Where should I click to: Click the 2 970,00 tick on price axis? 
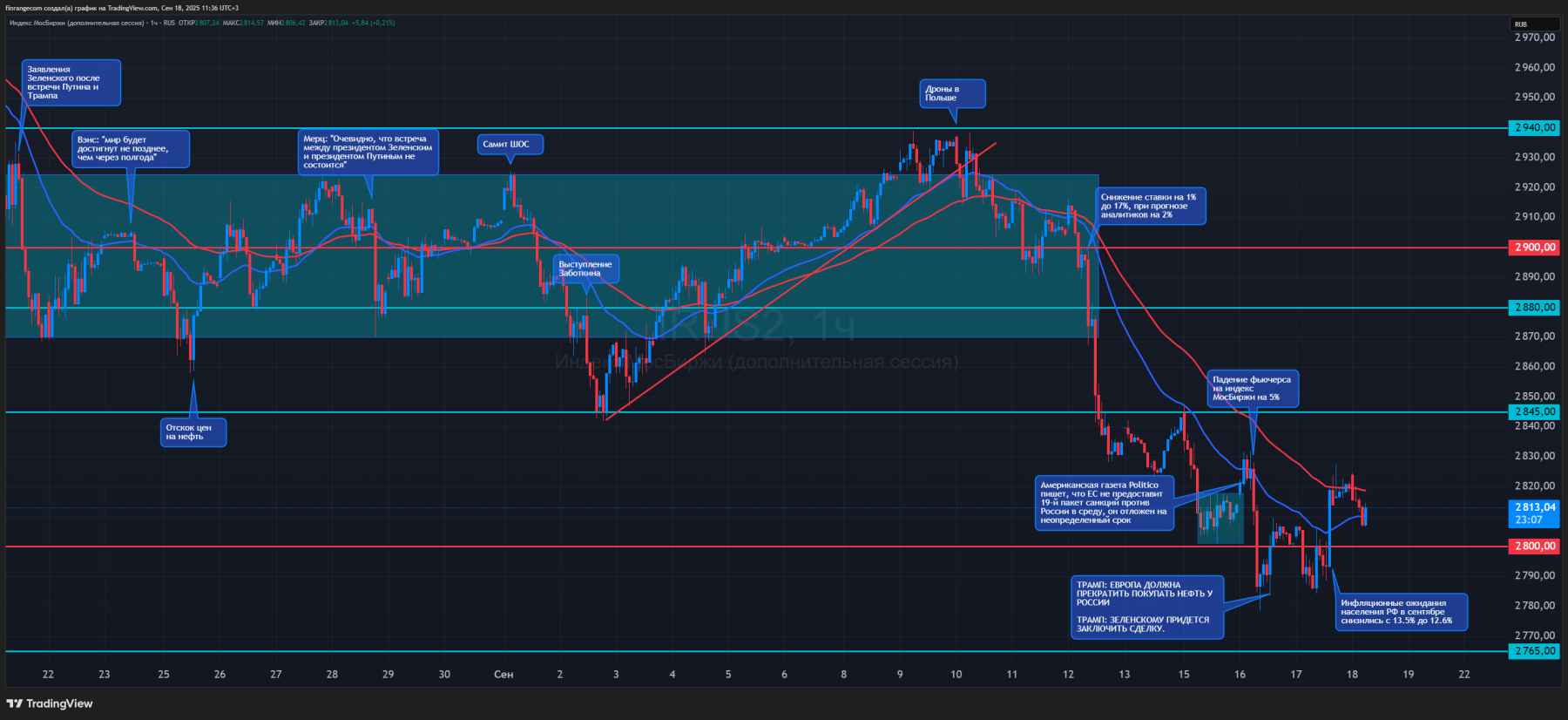tap(1535, 37)
